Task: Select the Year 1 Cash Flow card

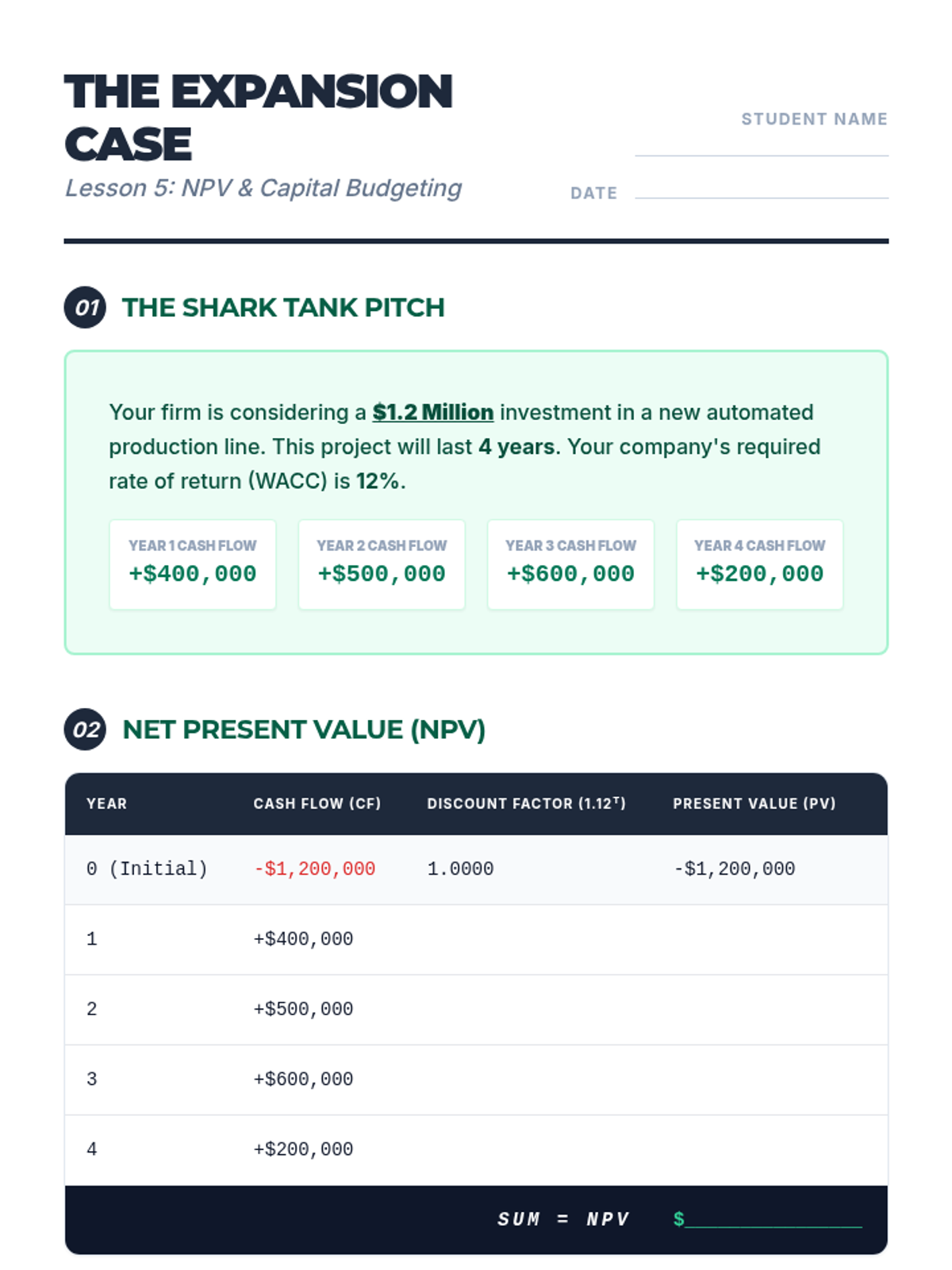Action: coord(193,564)
